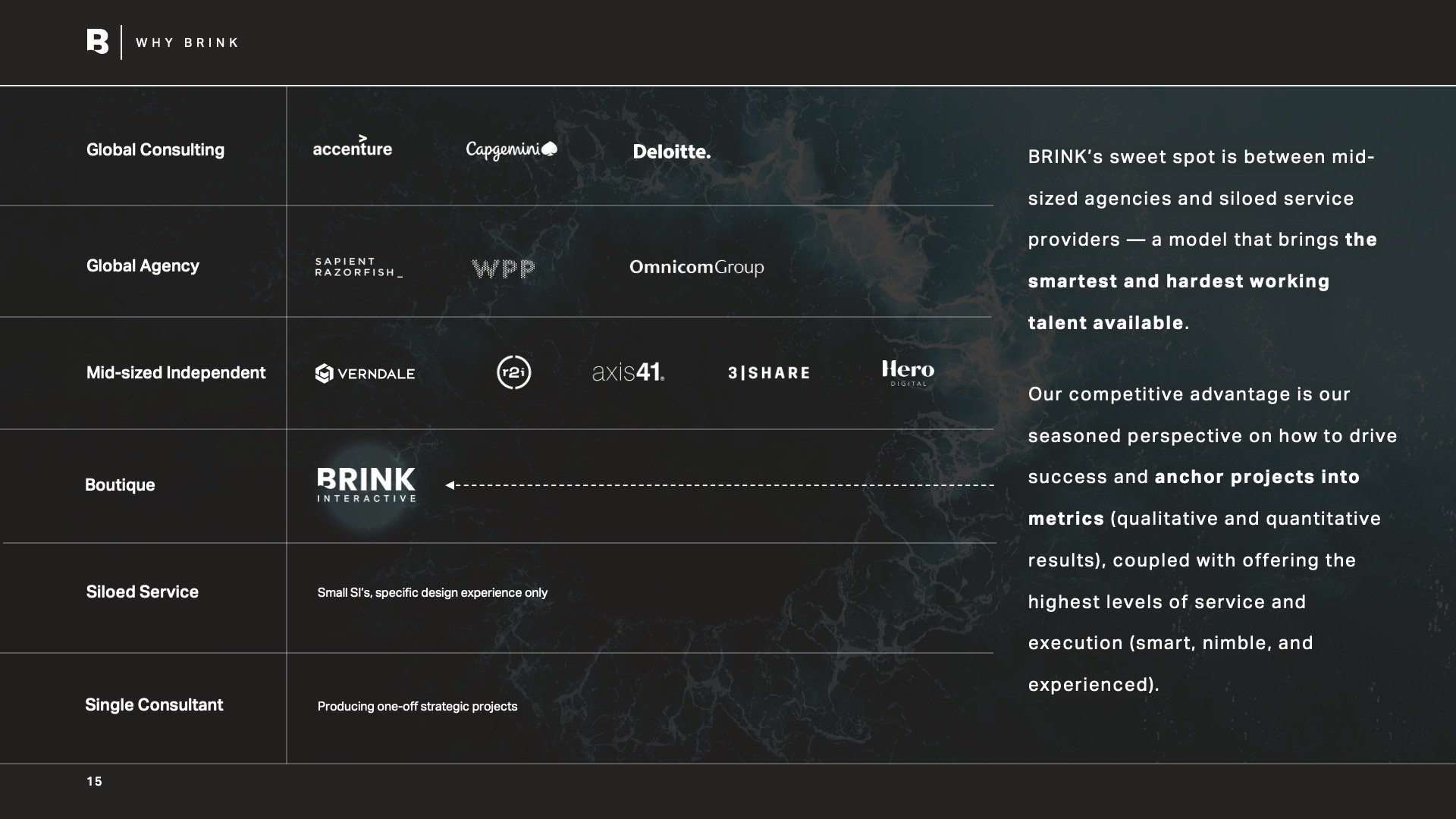The height and width of the screenshot is (819, 1456).
Task: Click the Single Consultant row label
Action: (154, 705)
